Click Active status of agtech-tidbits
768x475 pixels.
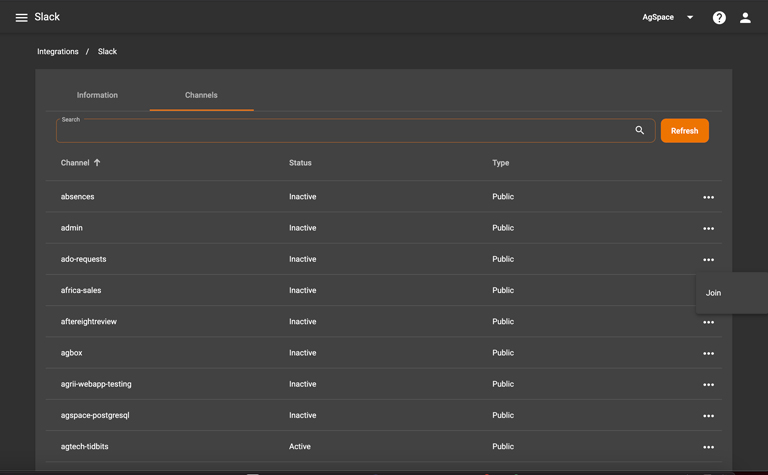pyautogui.click(x=300, y=447)
